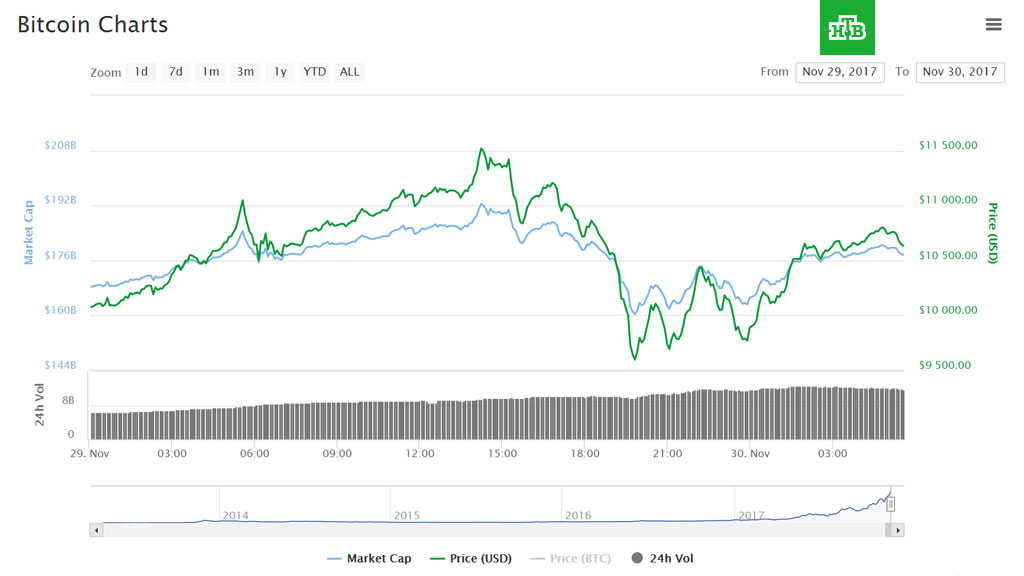Show ALL historical data
Screen dimensions: 1024x576
[x=350, y=72]
